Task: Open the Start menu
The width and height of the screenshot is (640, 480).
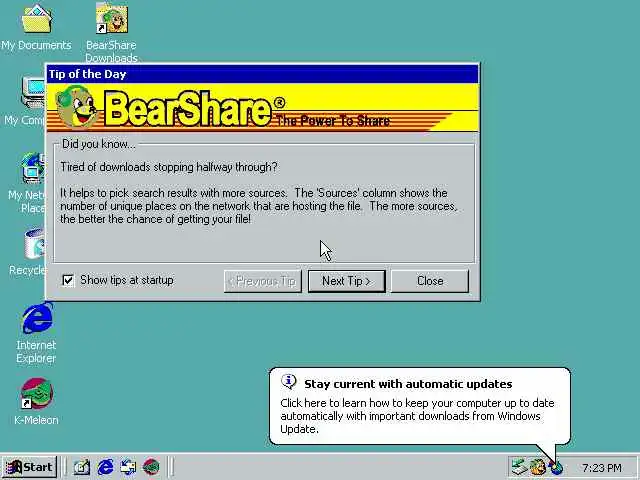Action: click(29, 467)
